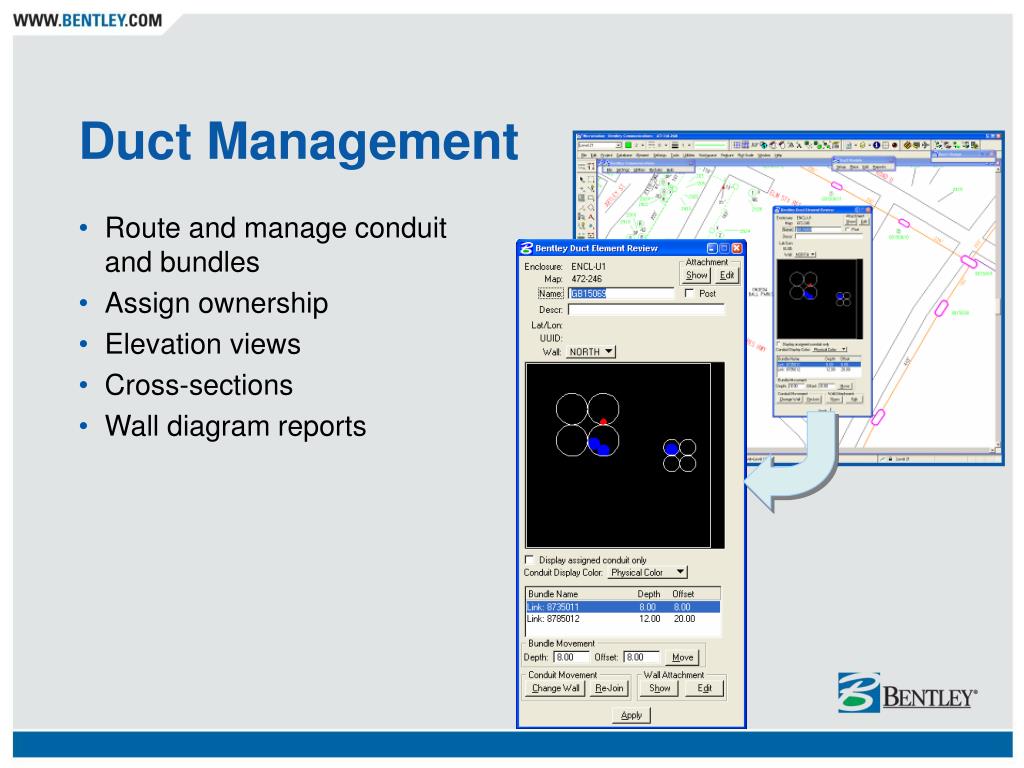Enable Display assigned conduit only
This screenshot has width=1024, height=768.
(x=530, y=560)
